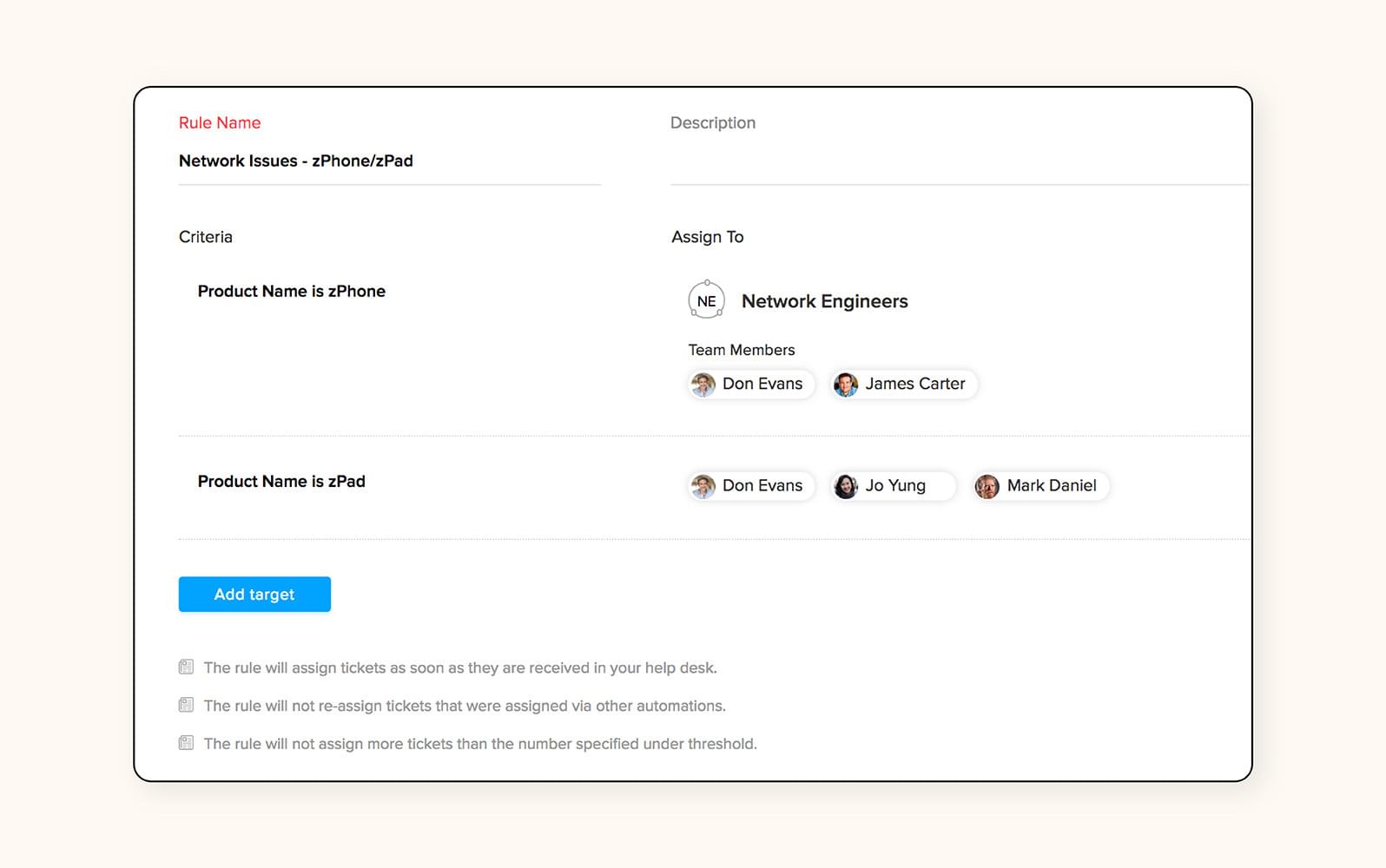Viewport: 1386px width, 868px height.
Task: Click the 'Criteria' heading
Action: click(206, 237)
